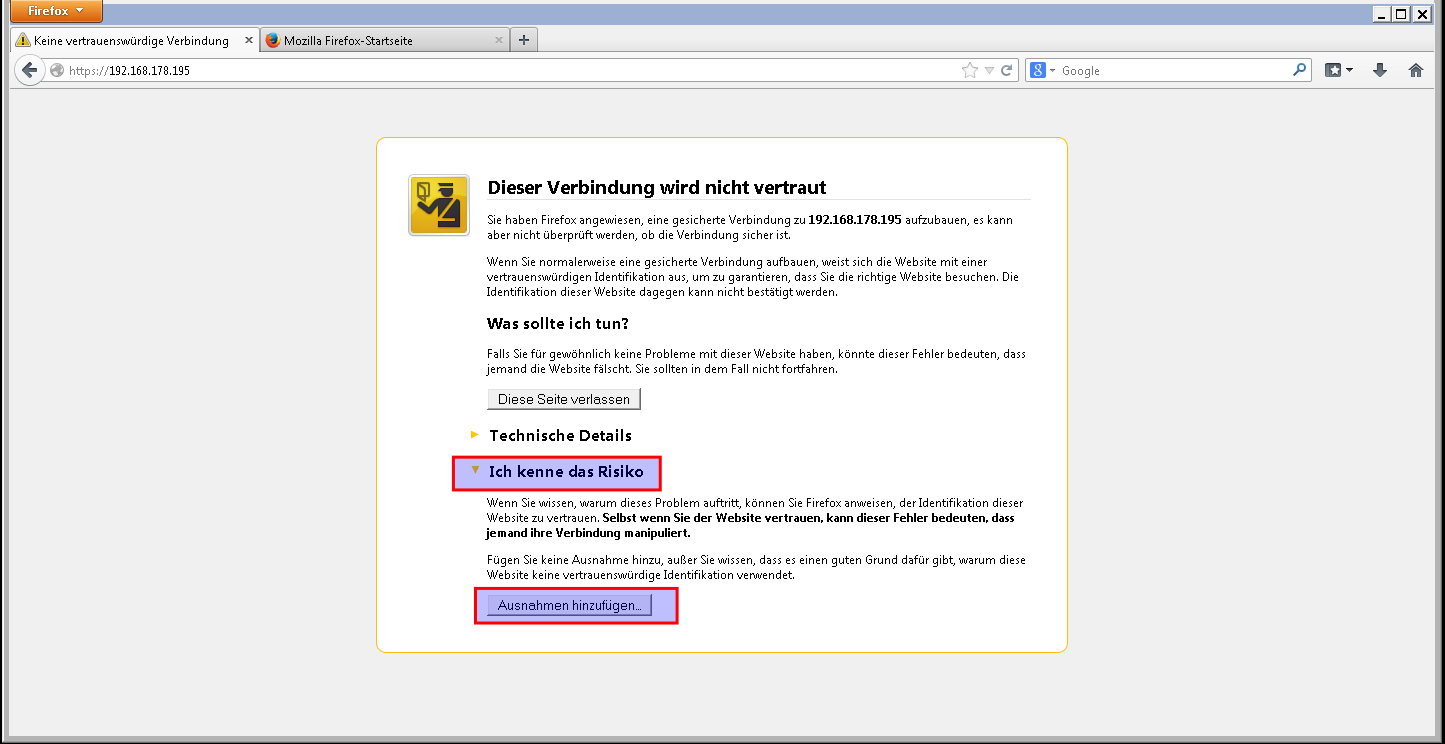
Task: Select the Keine vertrauenswürdige Verbindung tab
Action: [130, 40]
